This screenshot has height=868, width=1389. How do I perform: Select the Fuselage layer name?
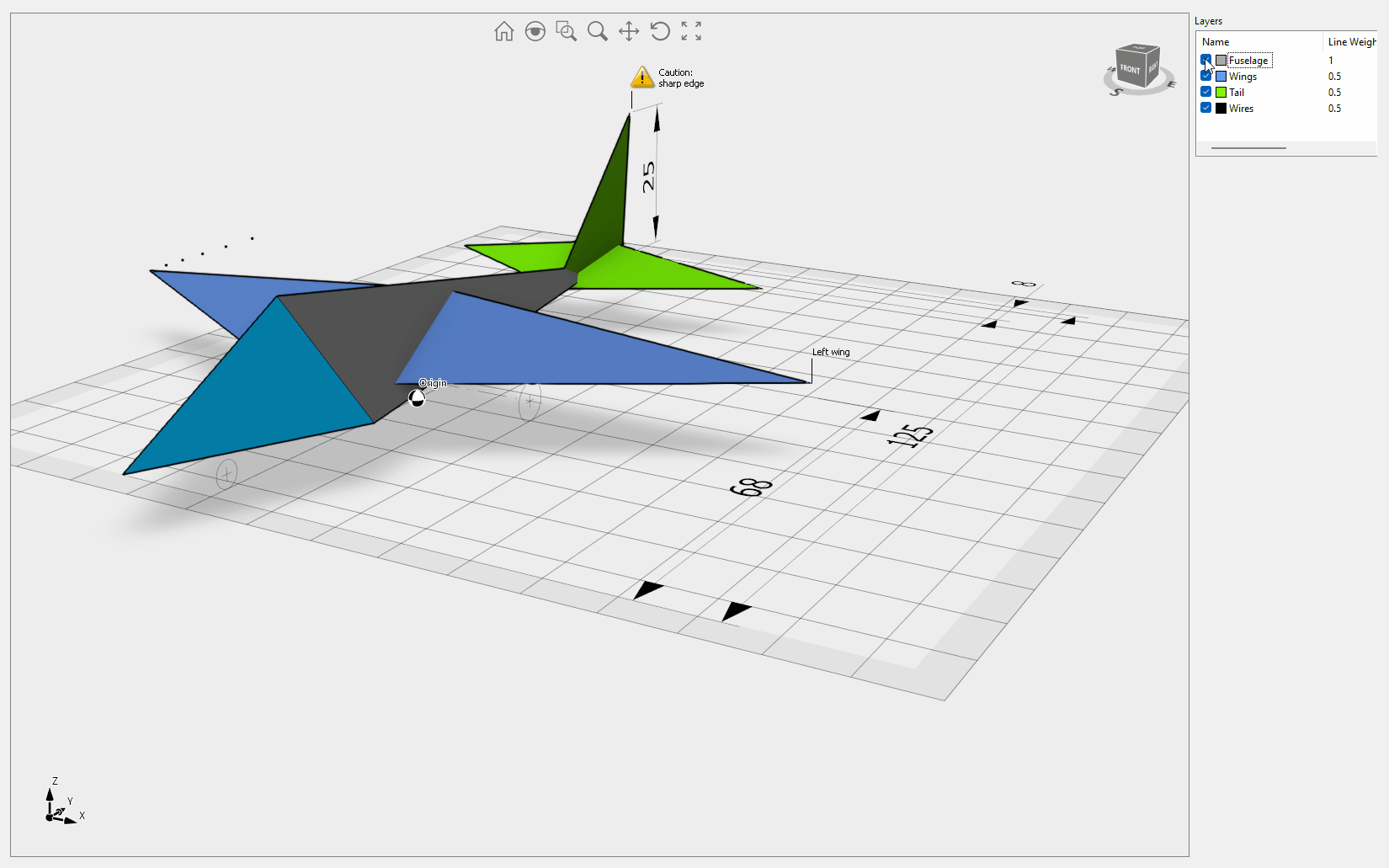point(1248,61)
